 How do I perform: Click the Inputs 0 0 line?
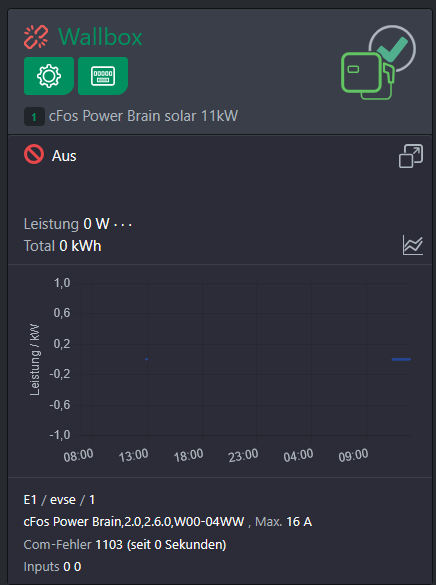click(52, 567)
